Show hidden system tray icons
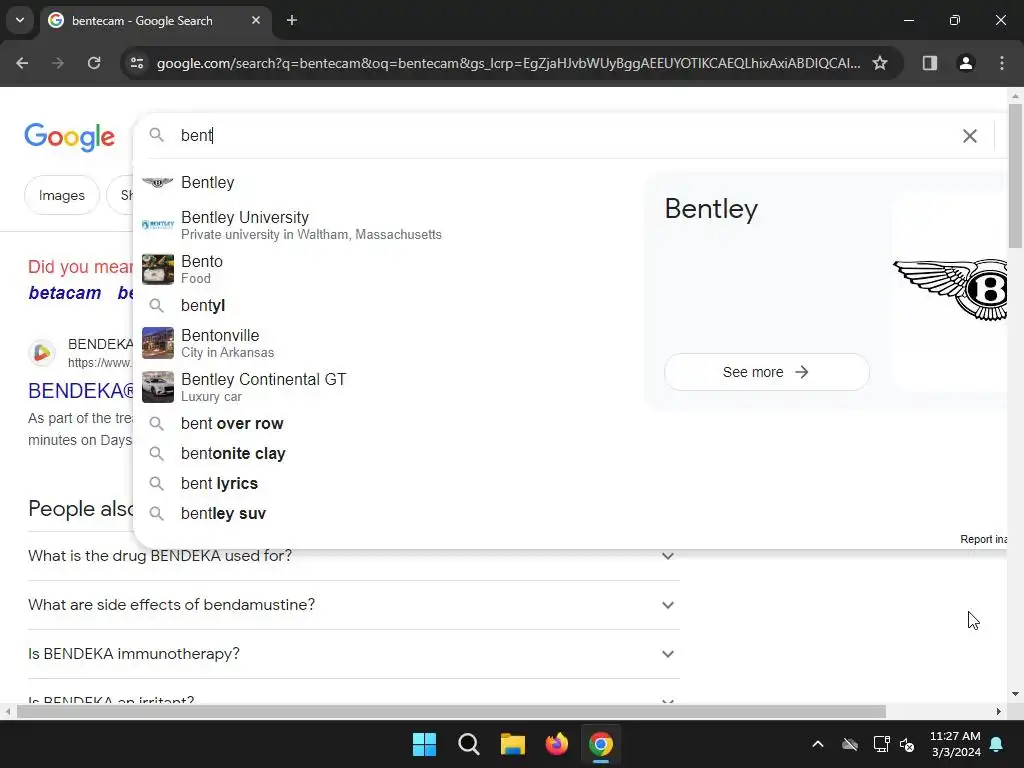1024x768 pixels. point(818,744)
